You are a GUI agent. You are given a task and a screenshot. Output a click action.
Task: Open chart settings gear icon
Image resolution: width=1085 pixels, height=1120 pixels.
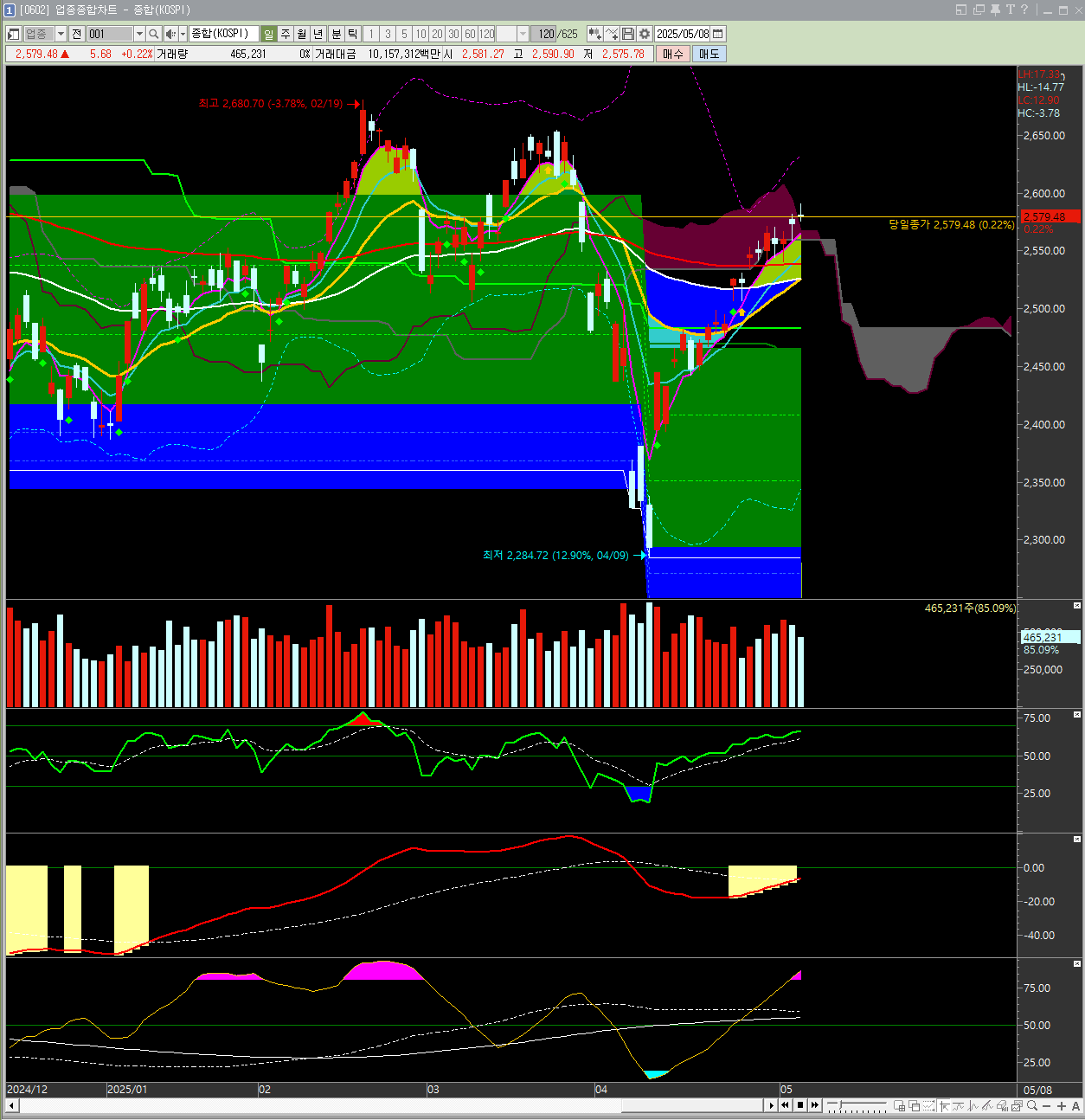pyautogui.click(x=645, y=34)
